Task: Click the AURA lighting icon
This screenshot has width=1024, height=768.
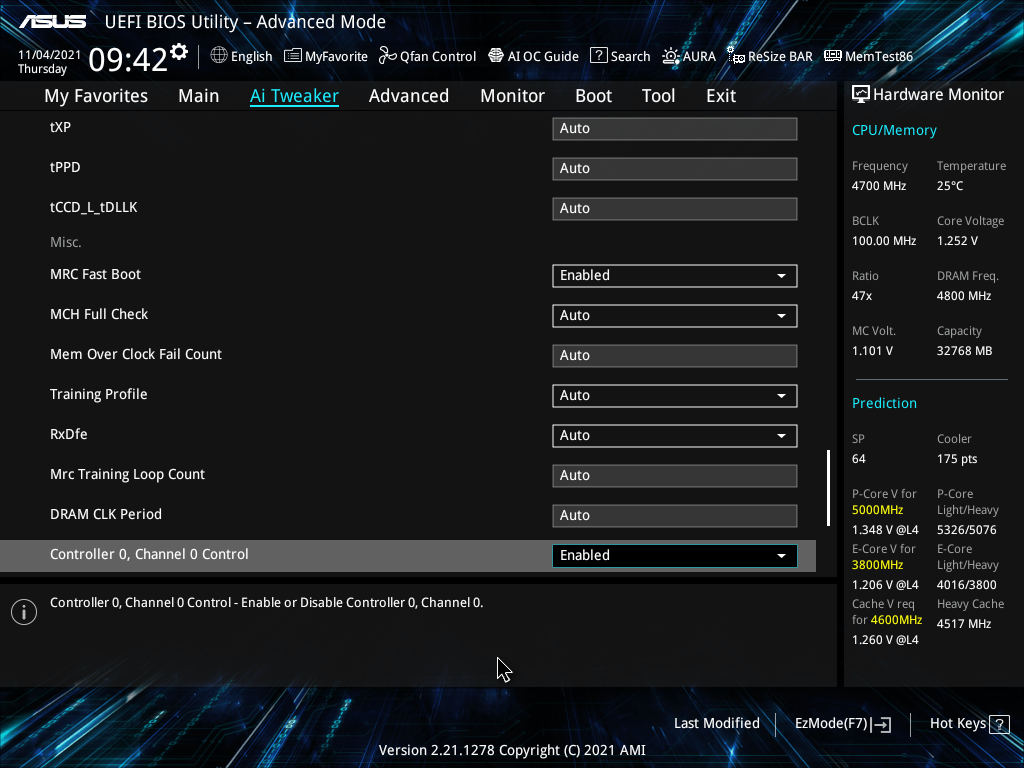Action: (x=671, y=56)
